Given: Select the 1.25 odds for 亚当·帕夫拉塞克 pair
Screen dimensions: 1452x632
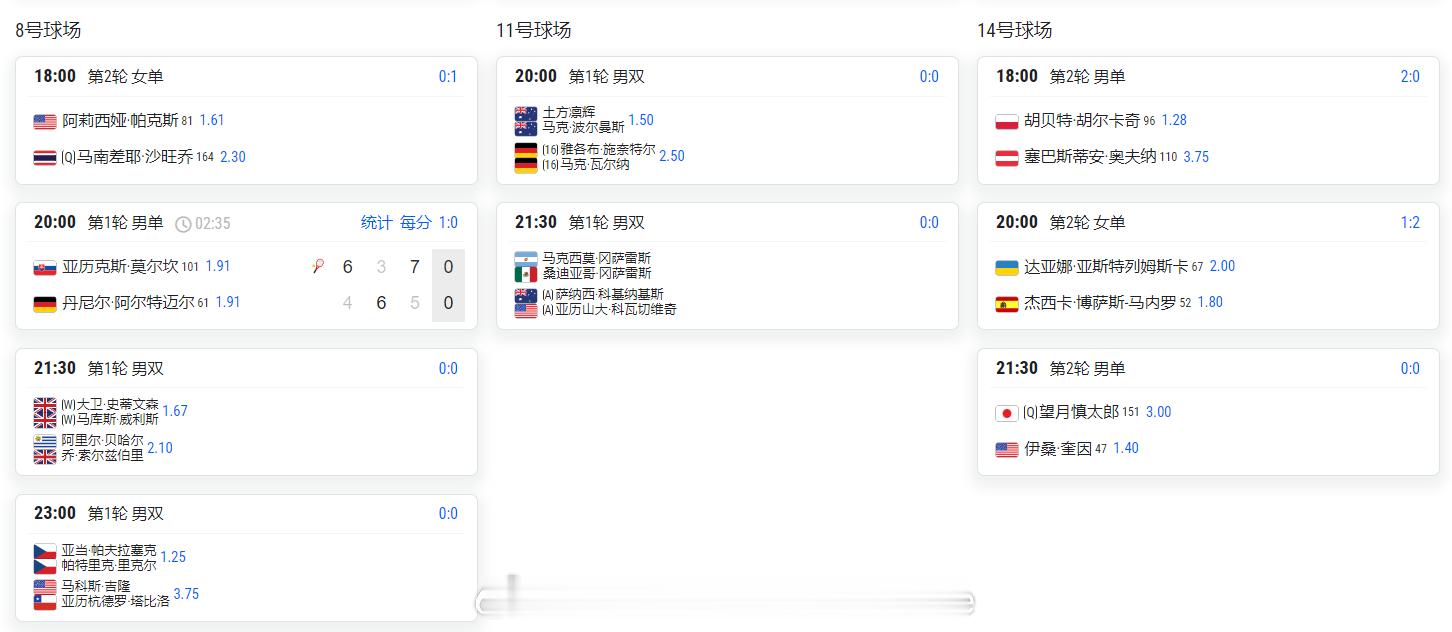Looking at the screenshot, I should coord(173,557).
